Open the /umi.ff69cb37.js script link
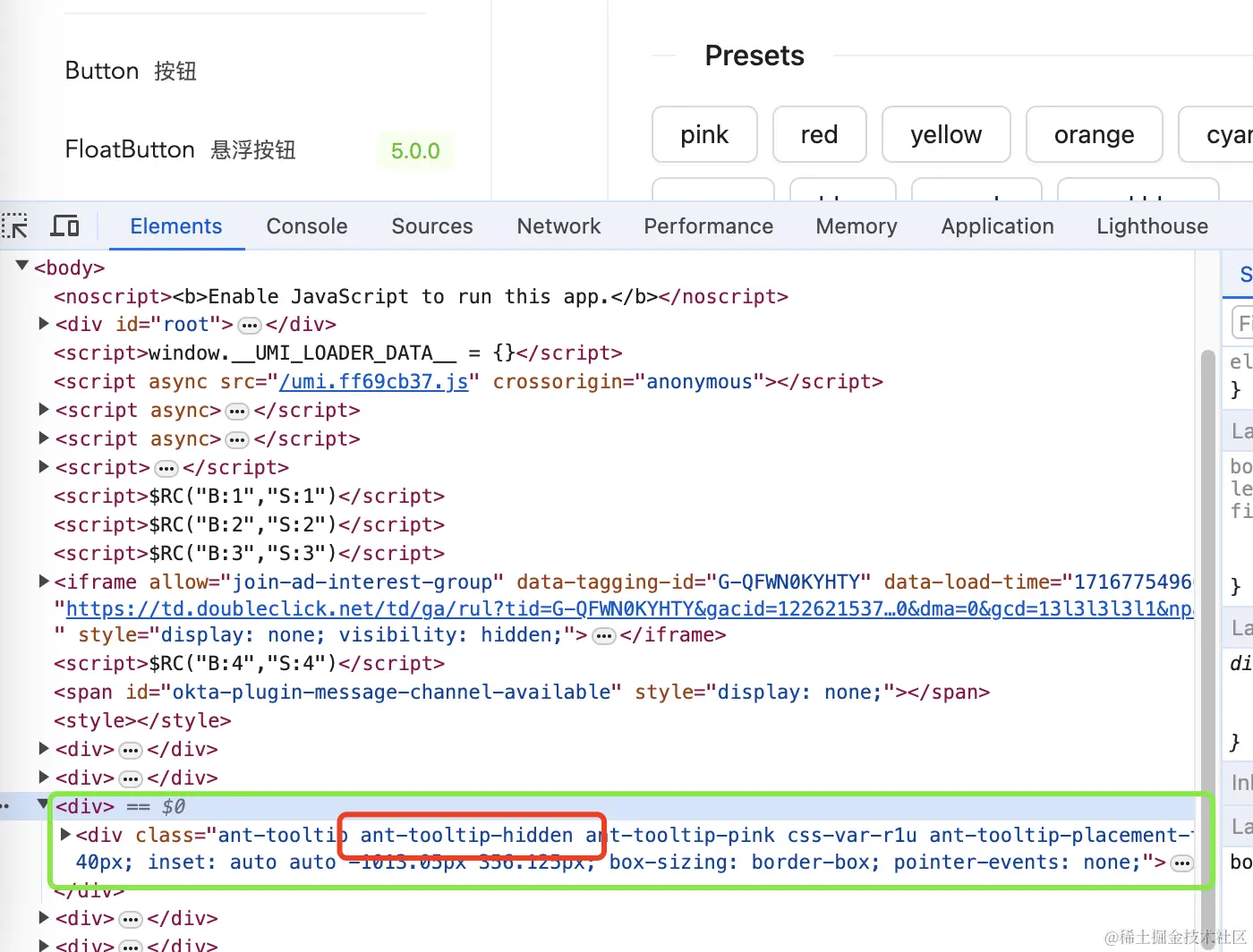1253x952 pixels. pyautogui.click(x=374, y=382)
